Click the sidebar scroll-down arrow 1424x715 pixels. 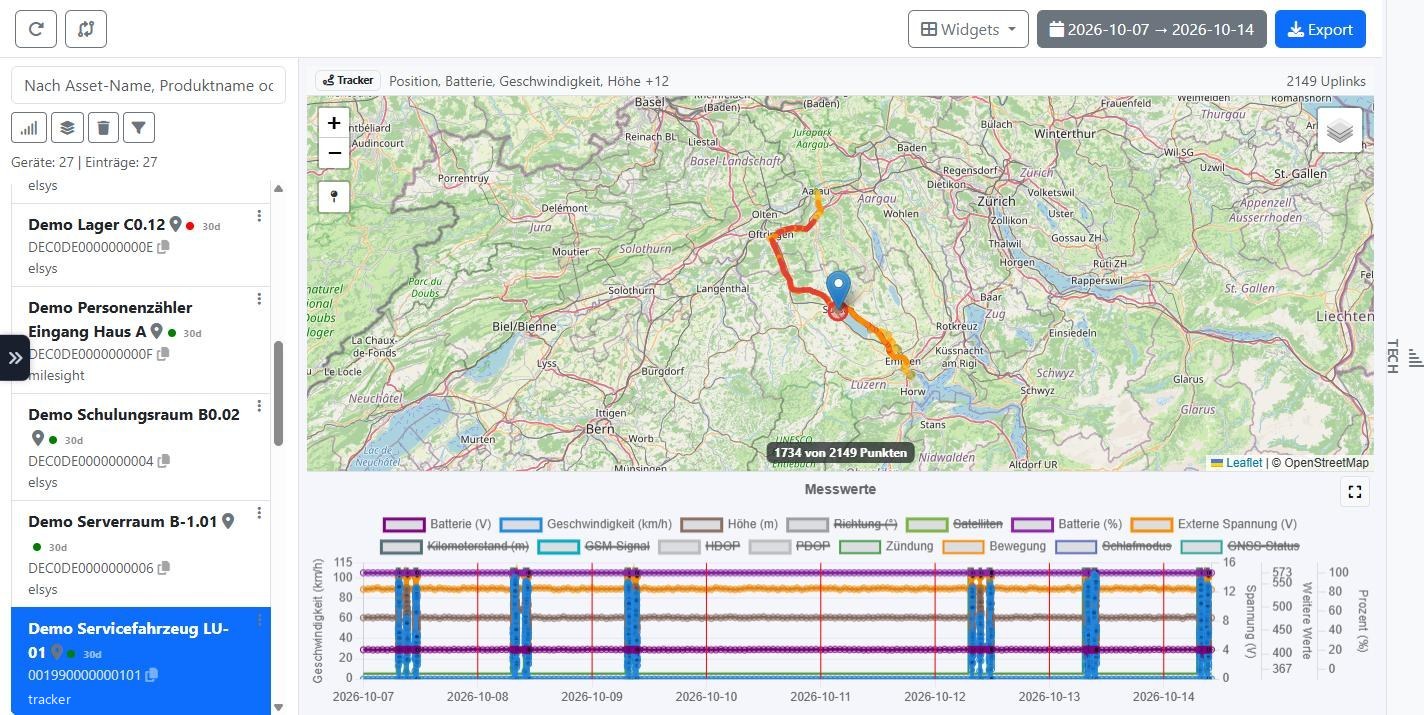pos(278,707)
